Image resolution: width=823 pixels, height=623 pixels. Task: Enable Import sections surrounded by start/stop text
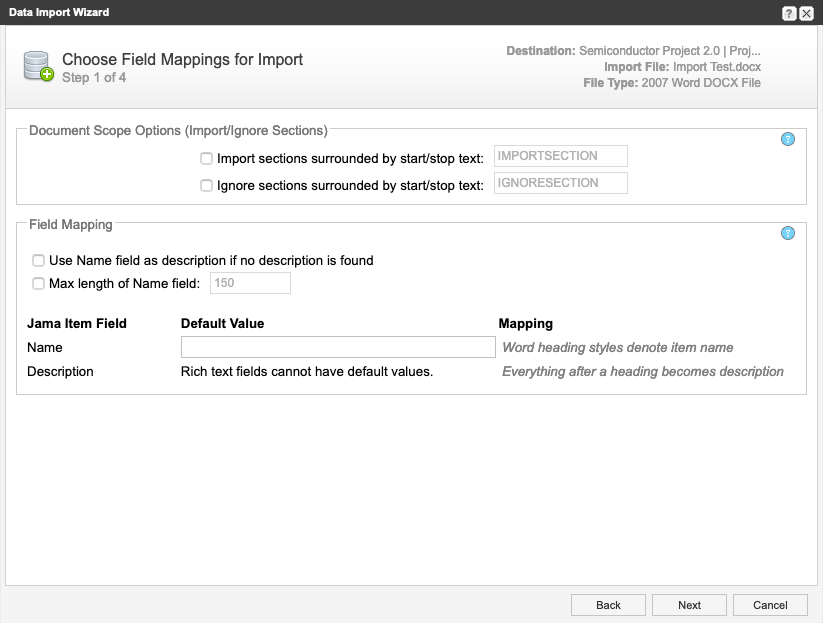tap(206, 158)
